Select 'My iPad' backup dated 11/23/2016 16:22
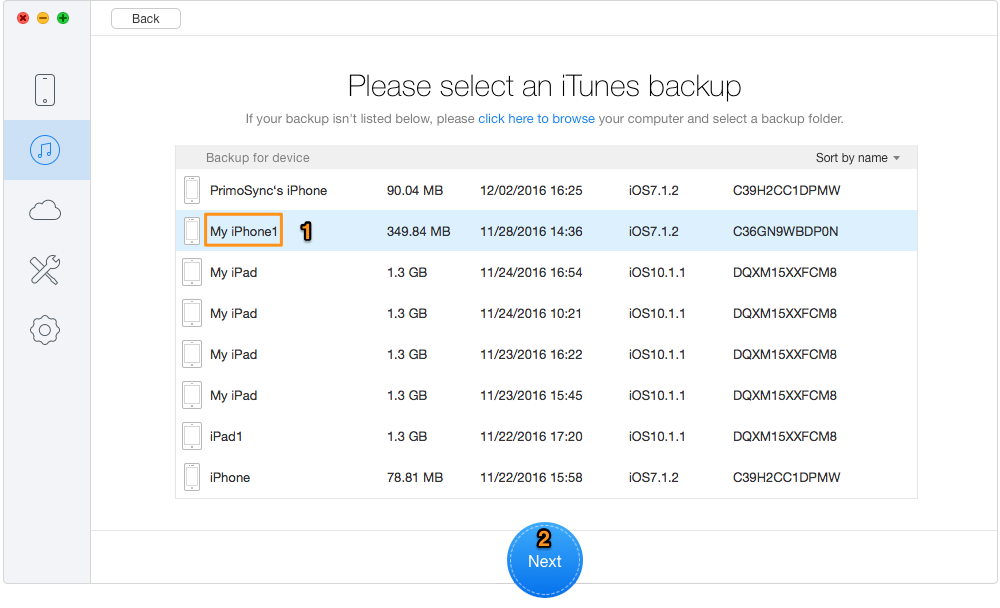Screen dimensions: 1000x608 coord(233,354)
